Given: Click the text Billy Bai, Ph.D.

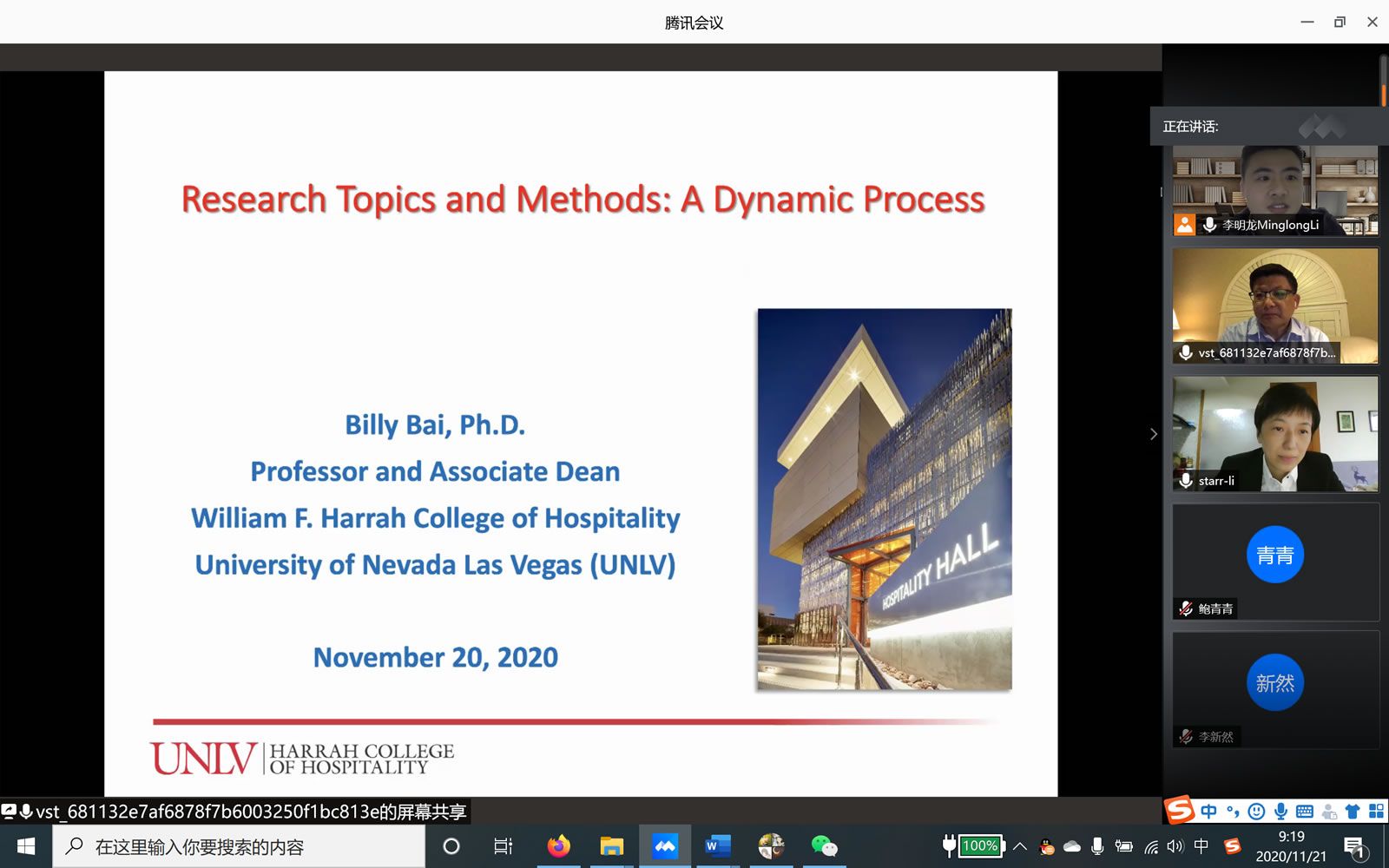Looking at the screenshot, I should tap(435, 424).
